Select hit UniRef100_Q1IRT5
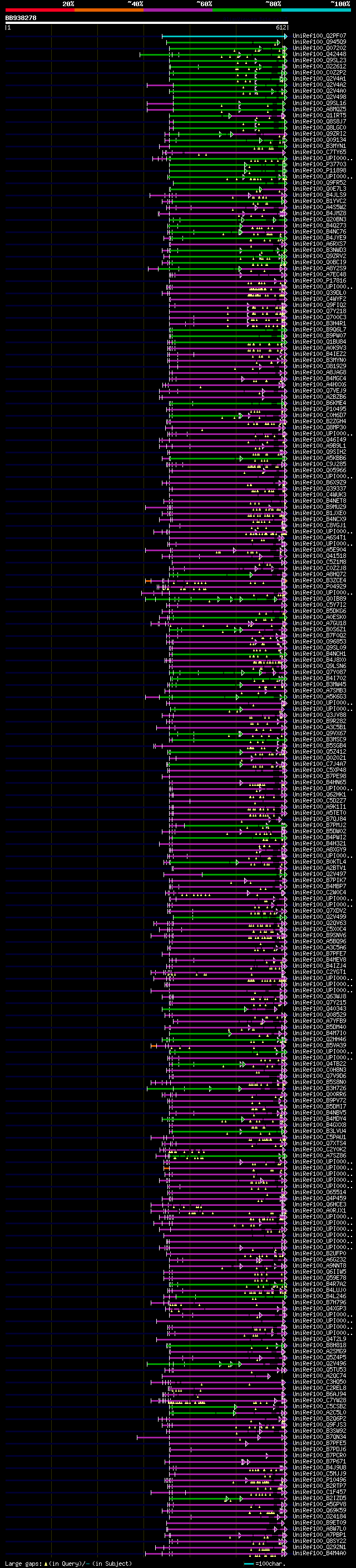Image resolution: width=356 pixels, height=1568 pixels. tap(319, 115)
